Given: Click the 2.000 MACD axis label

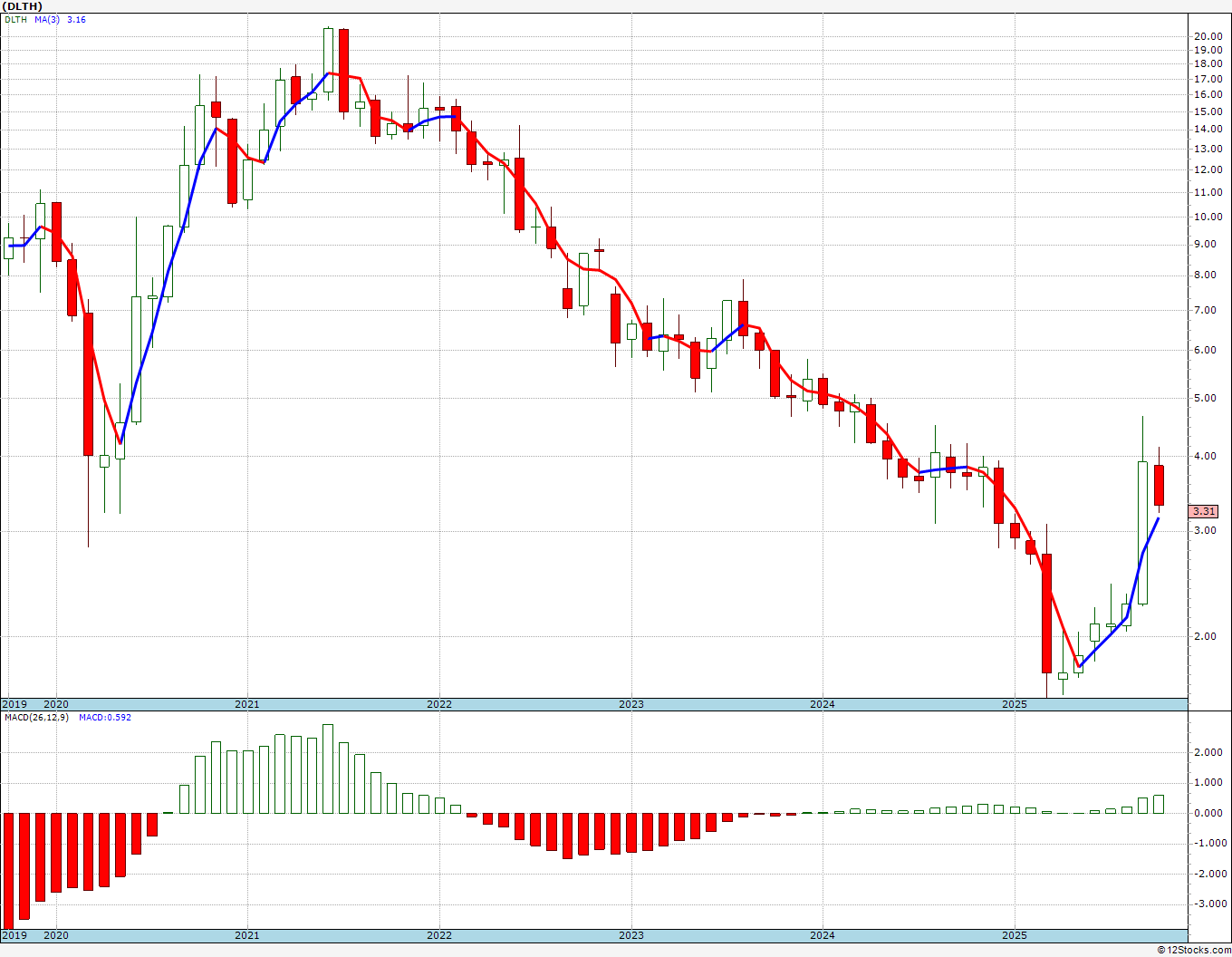Looking at the screenshot, I should (1209, 752).
